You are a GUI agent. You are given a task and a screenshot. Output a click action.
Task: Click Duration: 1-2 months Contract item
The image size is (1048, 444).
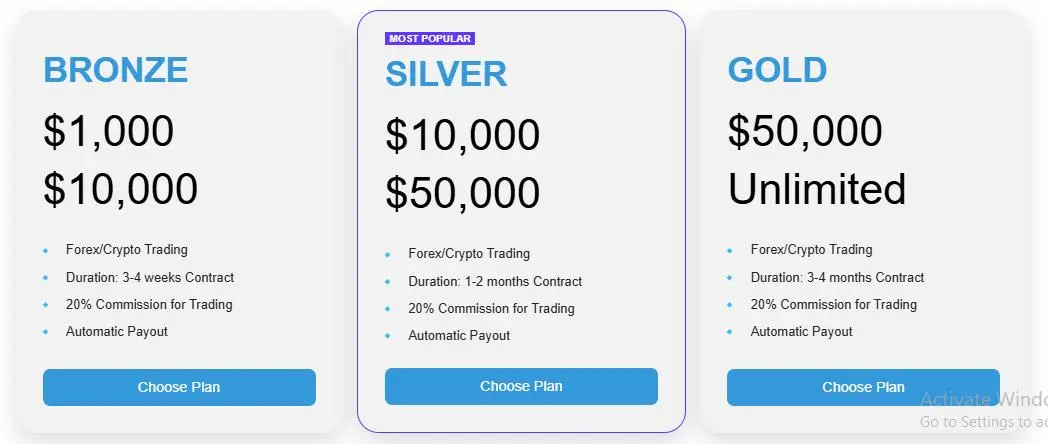click(x=495, y=282)
